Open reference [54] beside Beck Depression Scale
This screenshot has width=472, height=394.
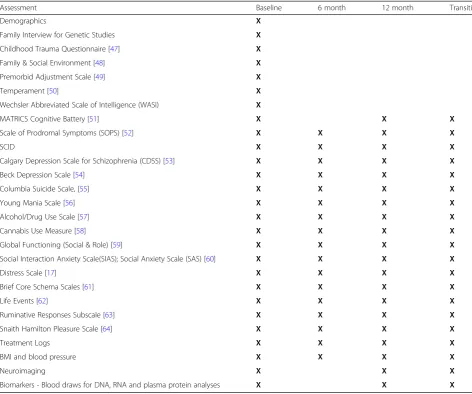pyautogui.click(x=79, y=175)
